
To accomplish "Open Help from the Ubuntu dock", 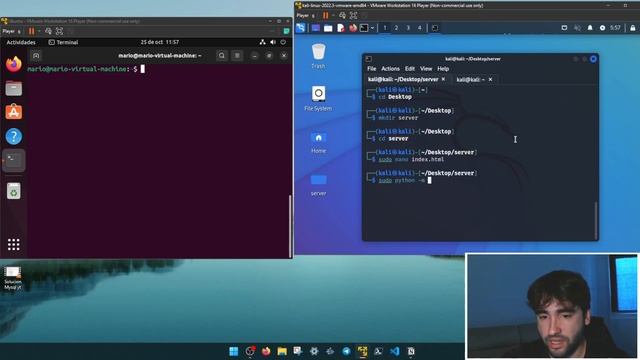I will point(14,136).
